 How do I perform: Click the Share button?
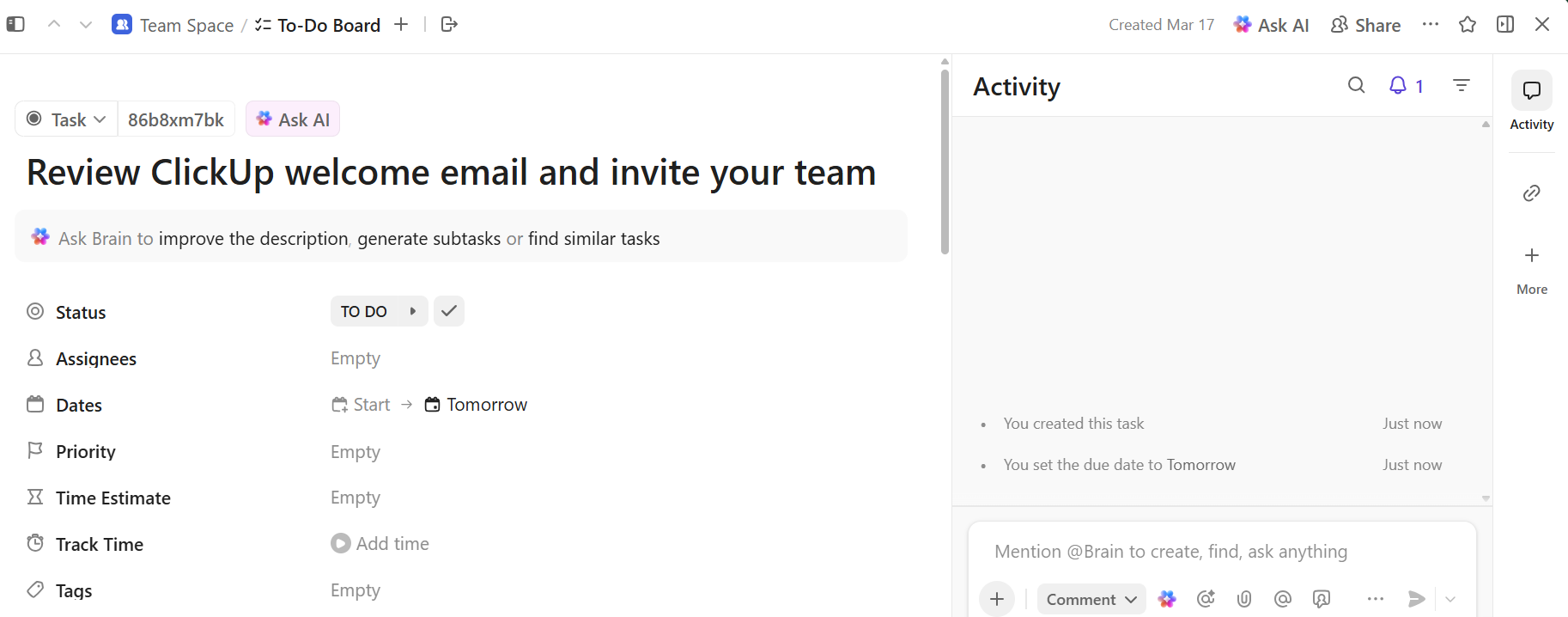point(1365,25)
